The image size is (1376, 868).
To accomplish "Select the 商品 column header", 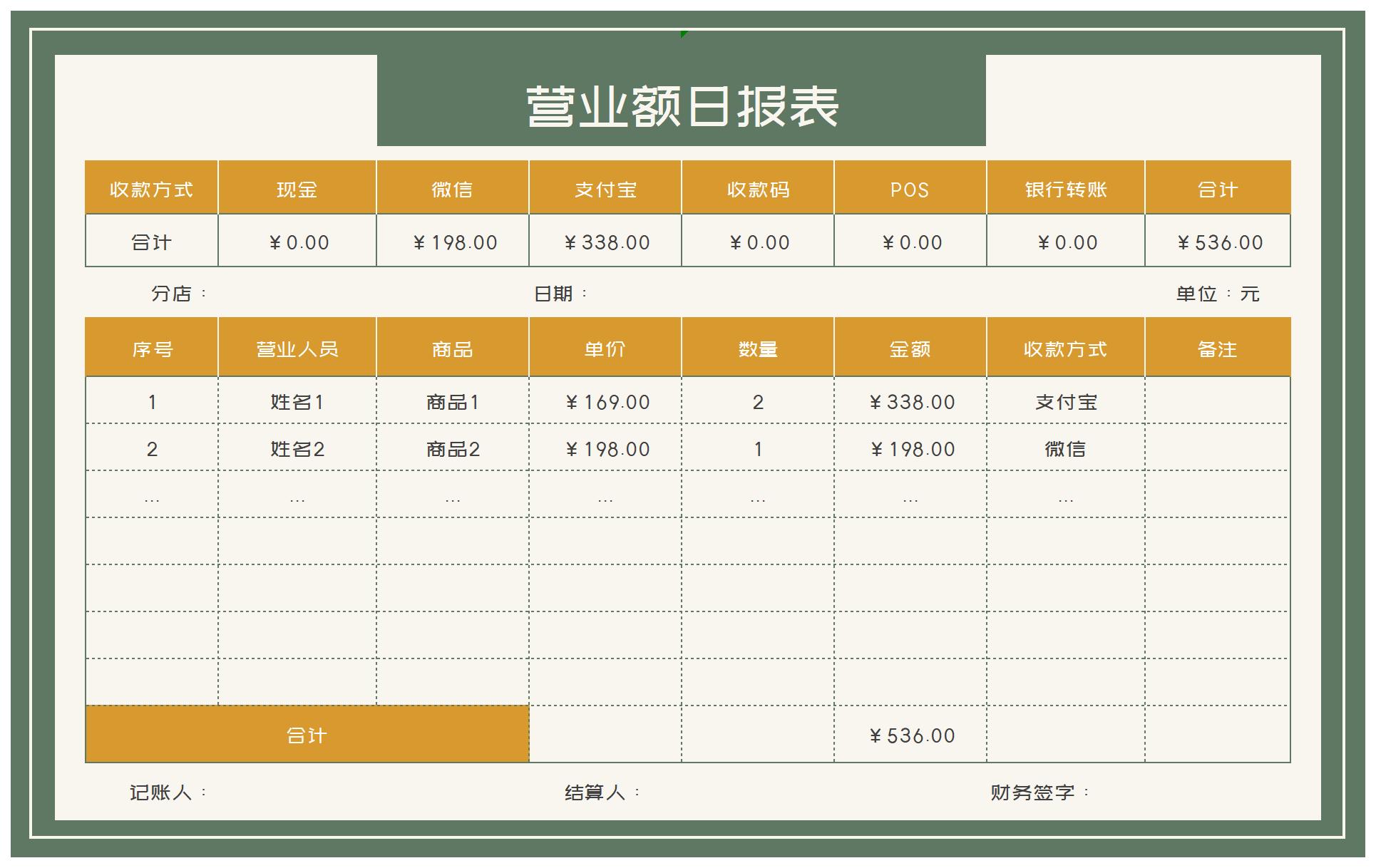I will click(453, 348).
